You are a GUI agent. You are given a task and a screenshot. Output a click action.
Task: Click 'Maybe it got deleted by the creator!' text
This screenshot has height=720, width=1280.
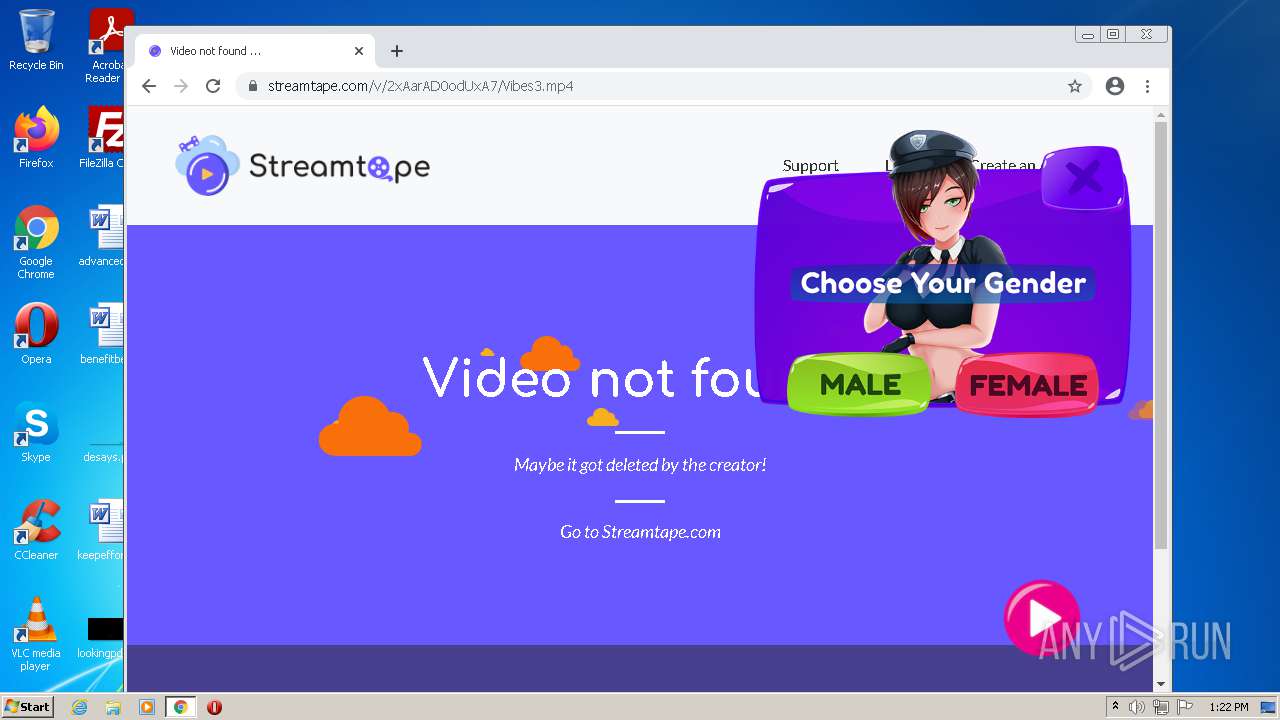coord(640,465)
